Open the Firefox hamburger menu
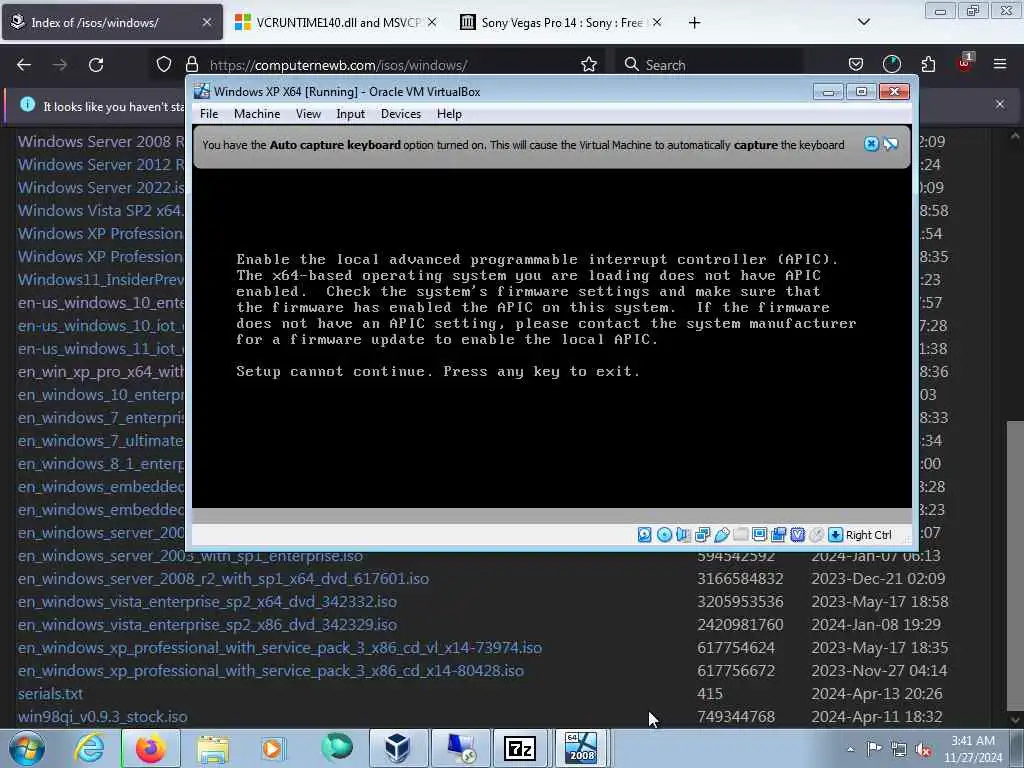The width and height of the screenshot is (1024, 768). click(x=1000, y=64)
